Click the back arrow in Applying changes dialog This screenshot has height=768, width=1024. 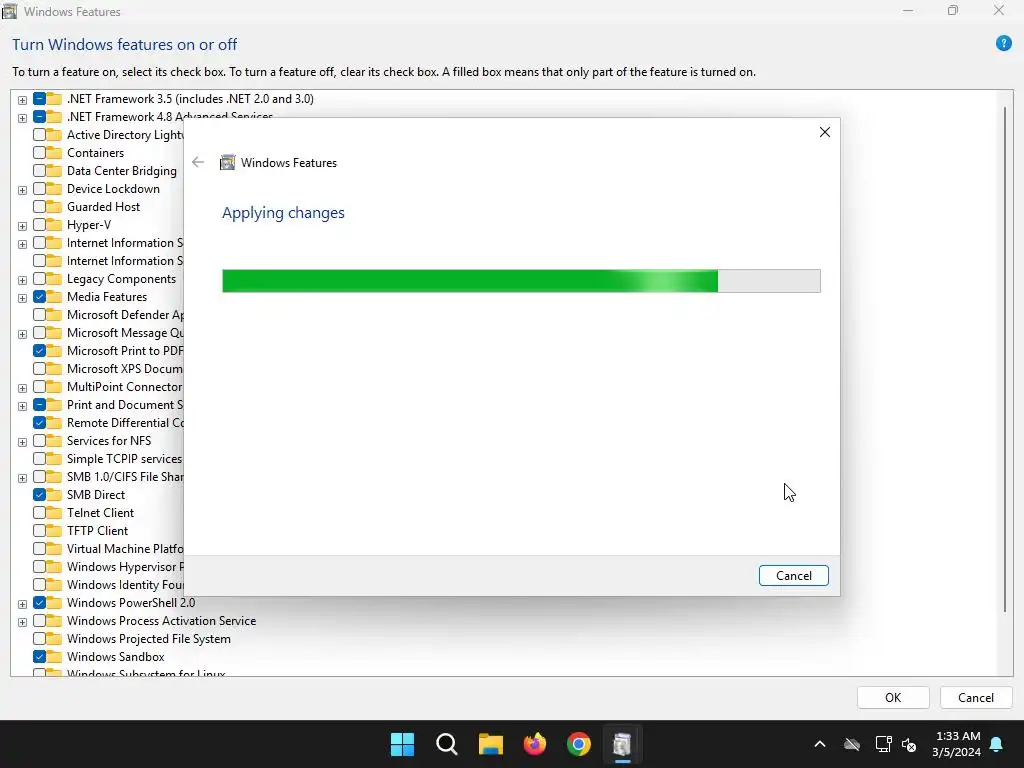point(198,162)
